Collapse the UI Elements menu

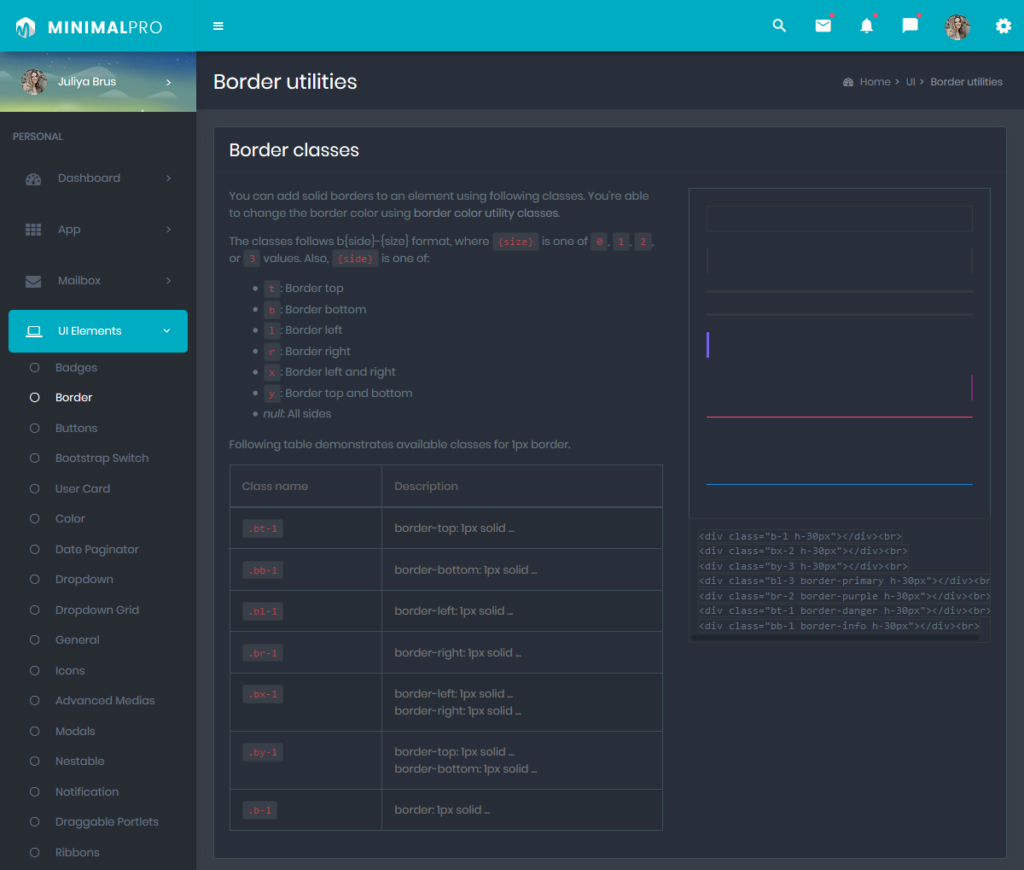tap(98, 331)
